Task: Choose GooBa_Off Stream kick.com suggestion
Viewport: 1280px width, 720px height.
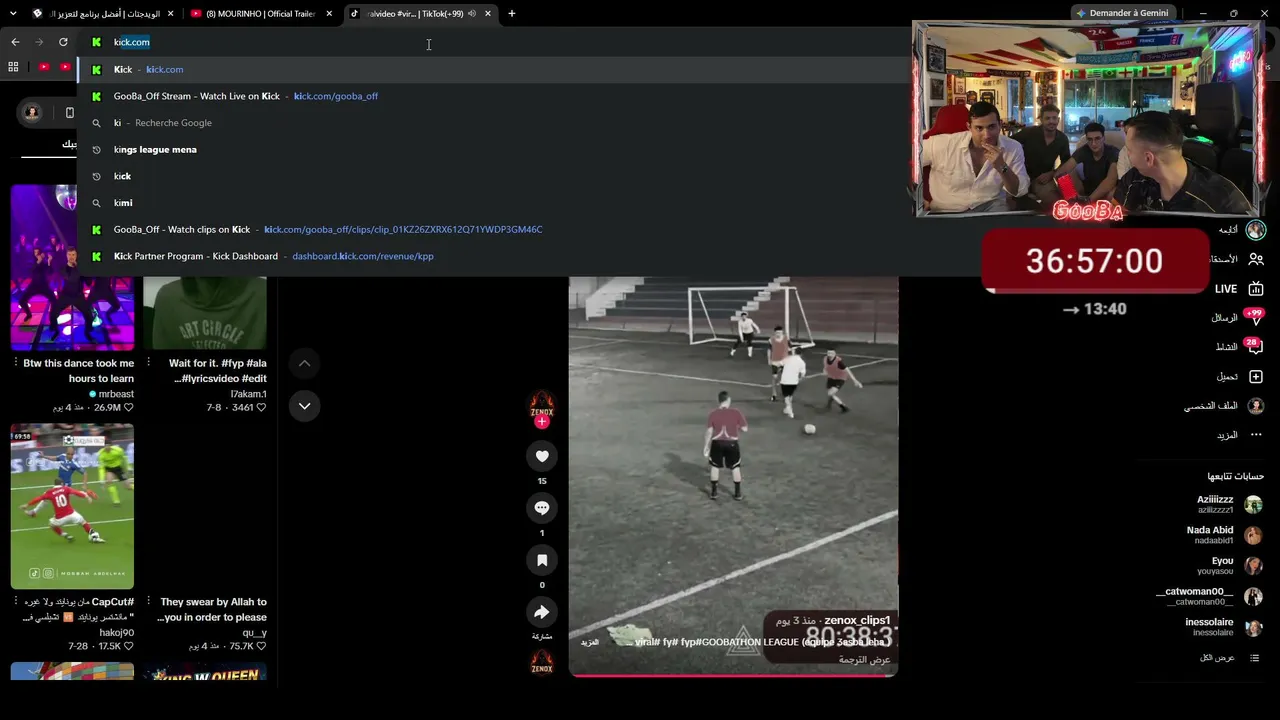Action: click(495, 96)
